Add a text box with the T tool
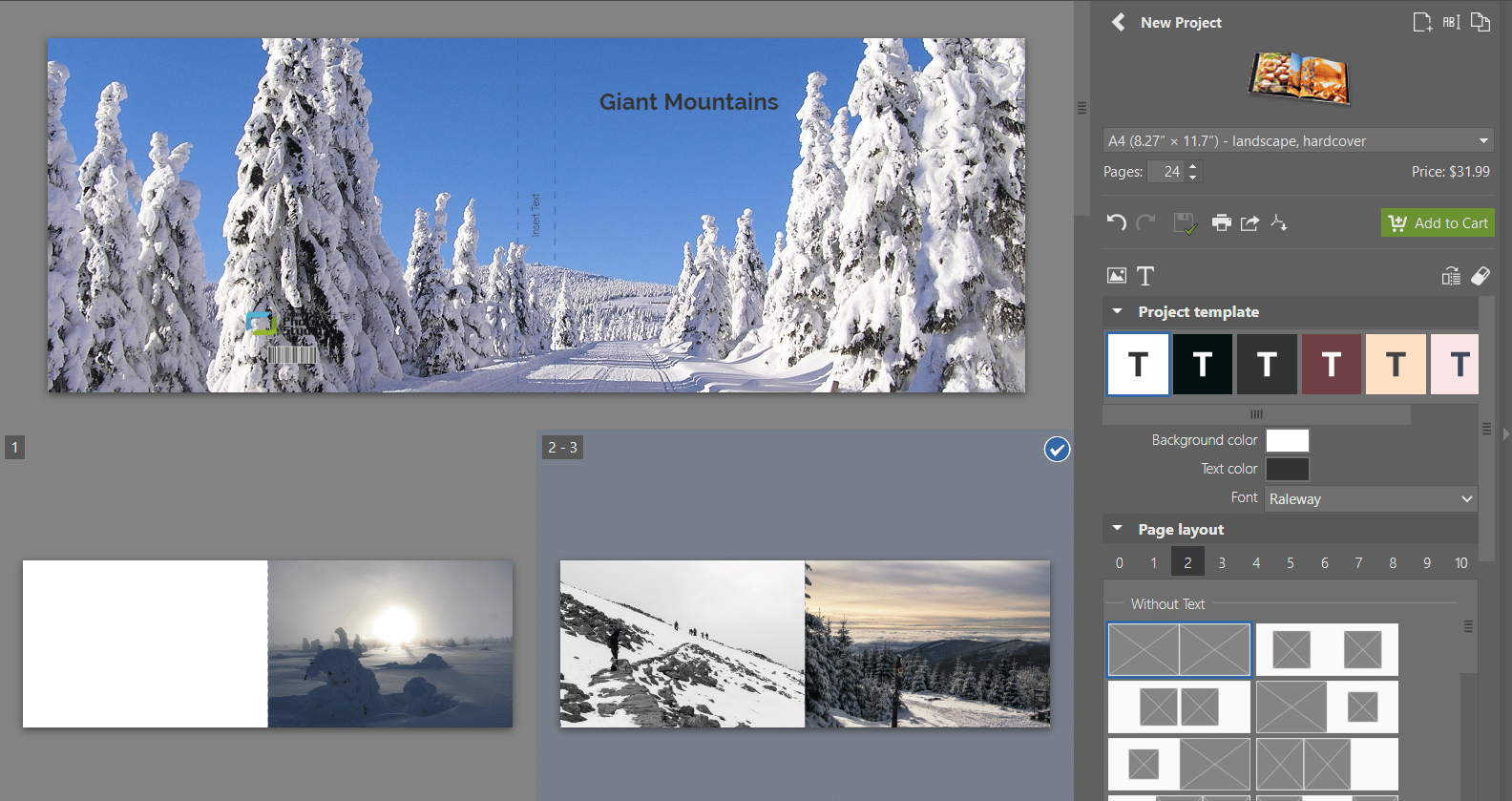This screenshot has height=801, width=1512. (x=1145, y=276)
